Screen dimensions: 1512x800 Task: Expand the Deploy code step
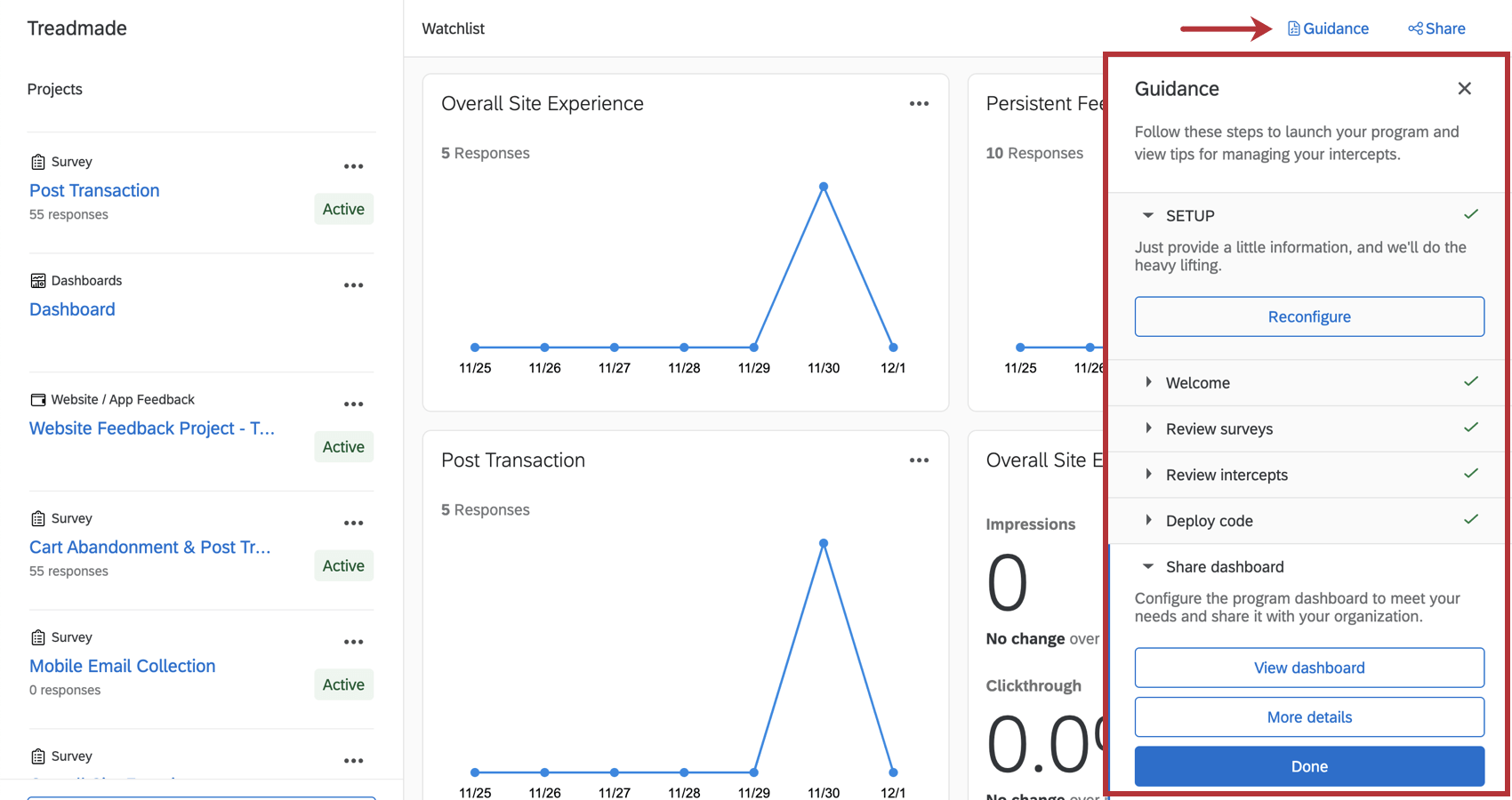point(1148,521)
